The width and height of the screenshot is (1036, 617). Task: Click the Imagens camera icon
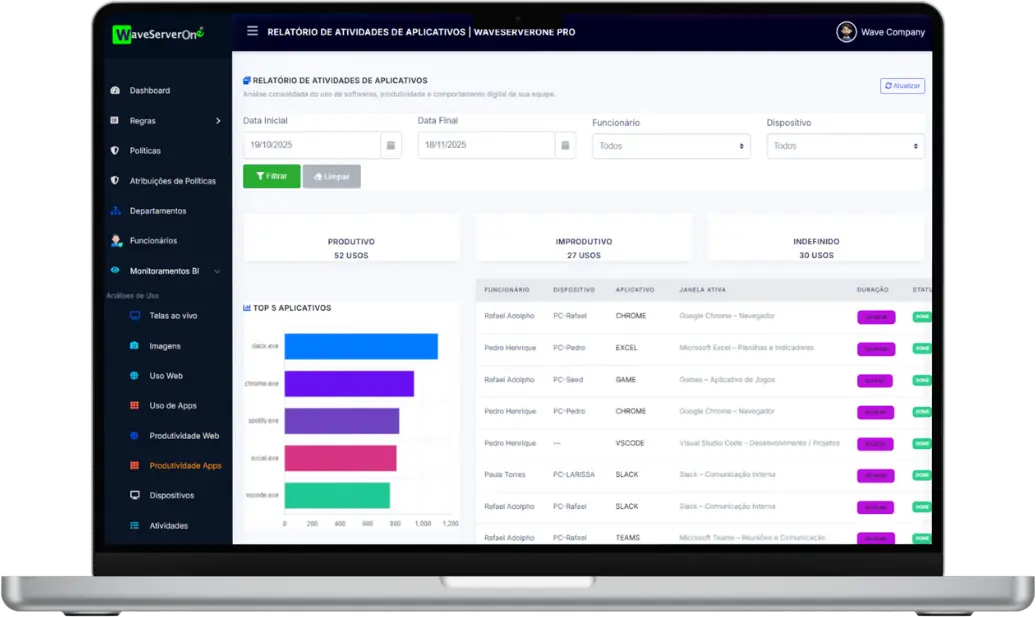[134, 346]
